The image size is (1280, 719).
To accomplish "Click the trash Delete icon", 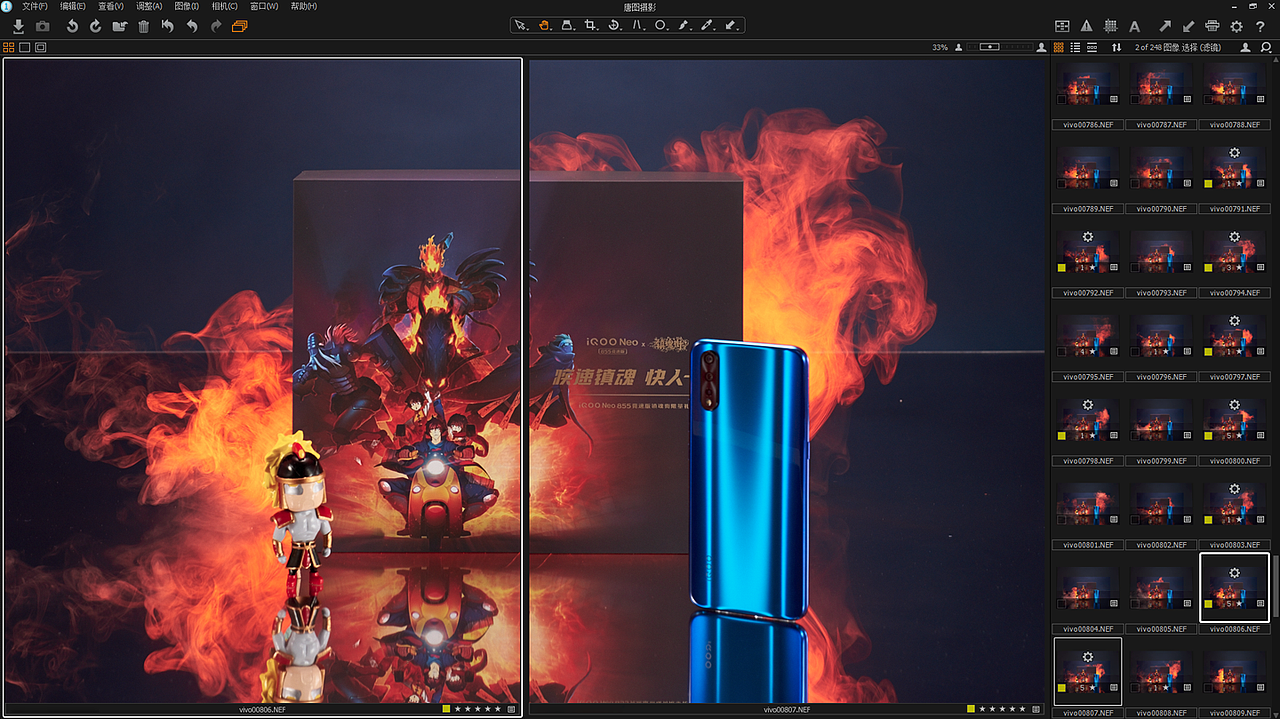I will pos(144,26).
